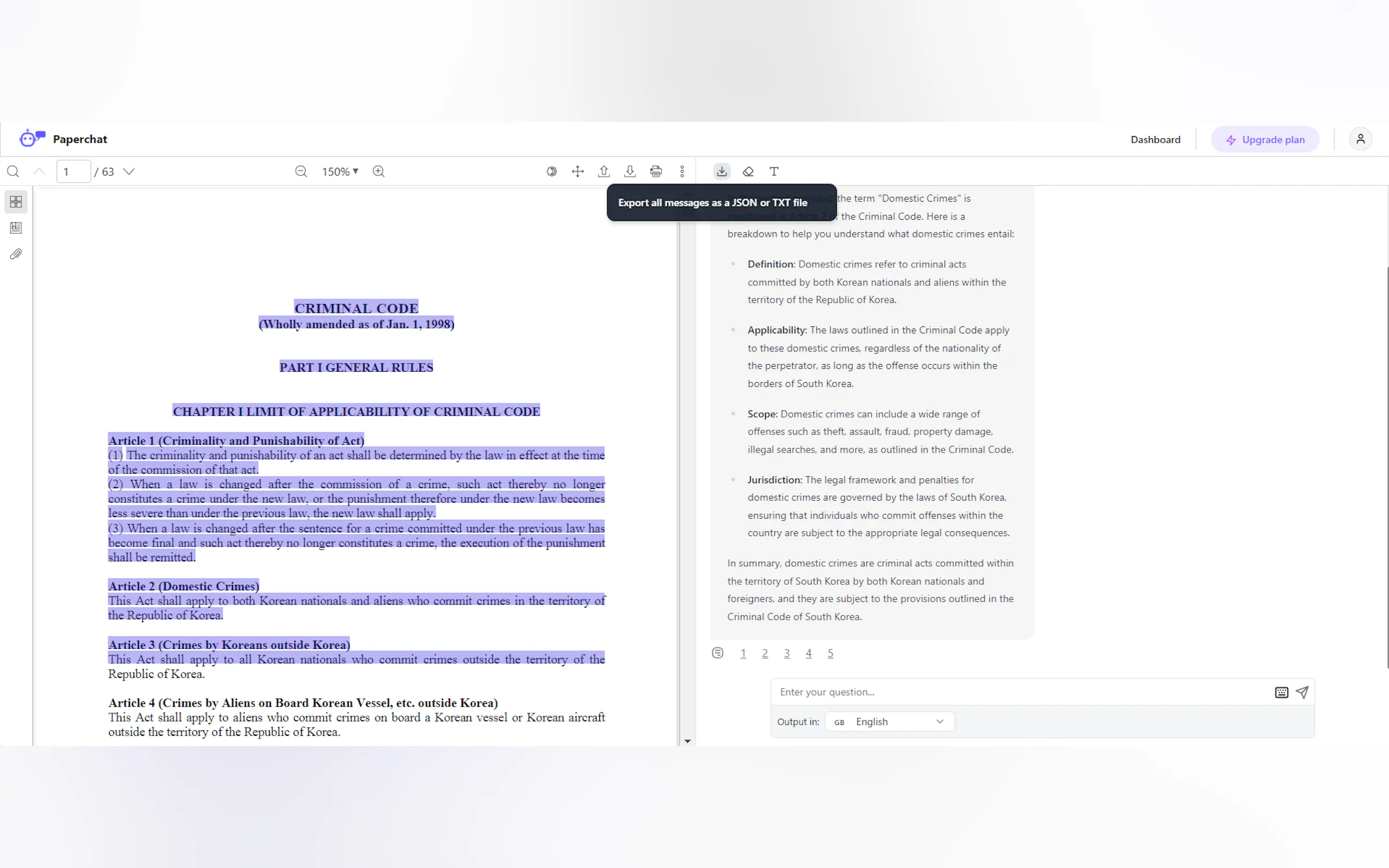Click the search magnifier in PDF toolbar
Screen dimensions: 1389x868
[13, 171]
